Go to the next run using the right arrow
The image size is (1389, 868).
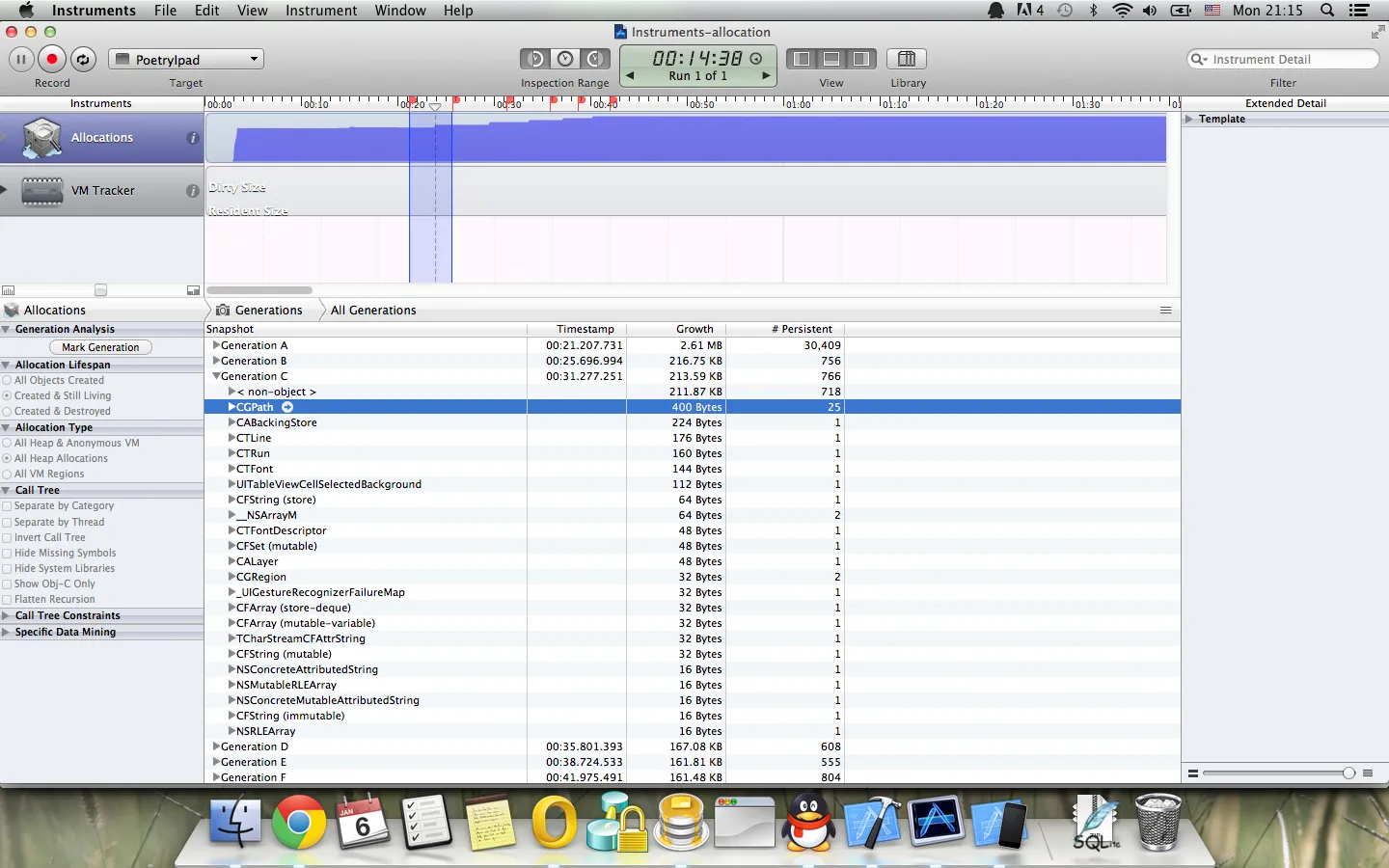pyautogui.click(x=767, y=75)
